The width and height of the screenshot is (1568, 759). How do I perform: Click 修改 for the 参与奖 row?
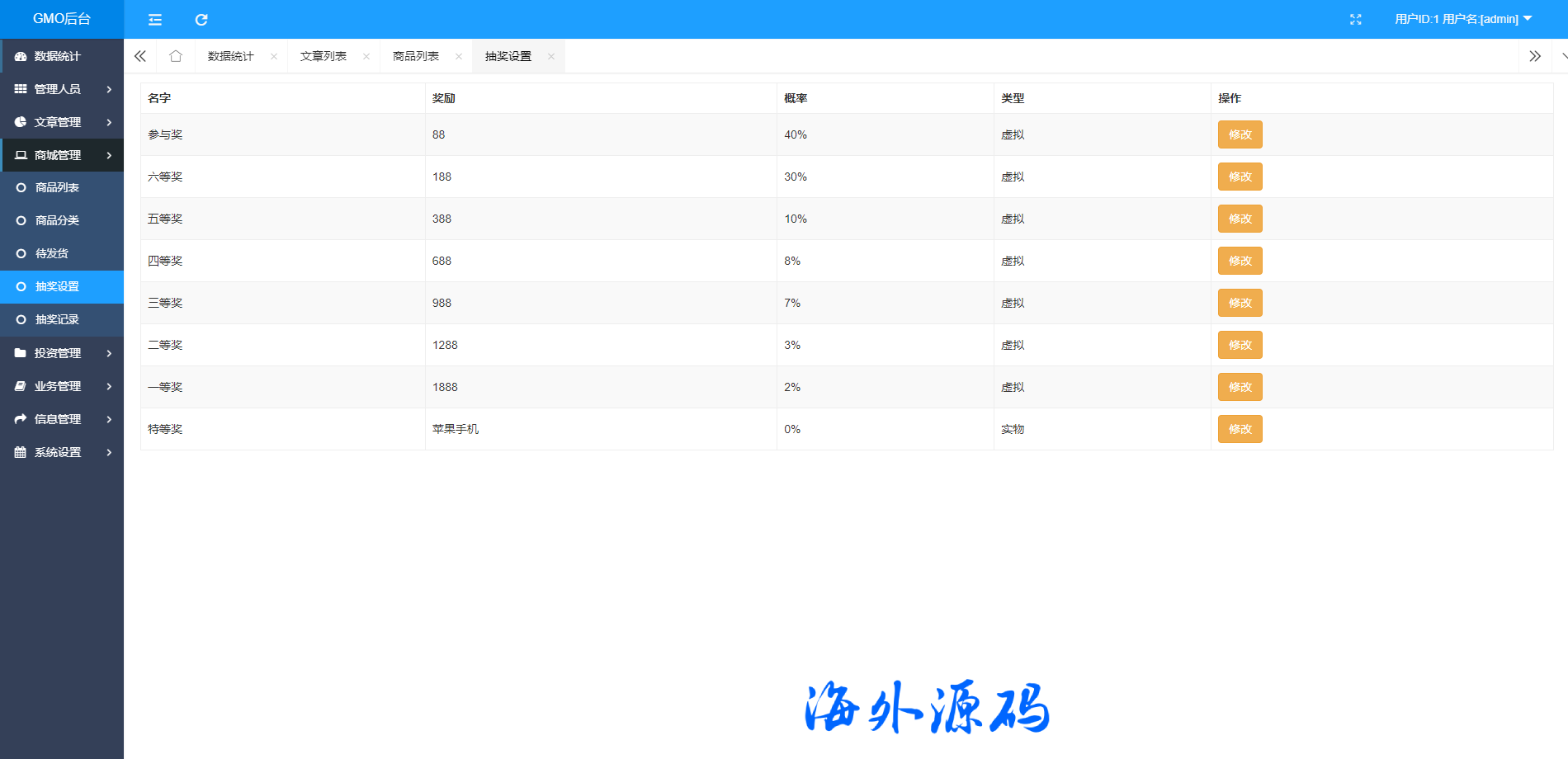tap(1240, 134)
